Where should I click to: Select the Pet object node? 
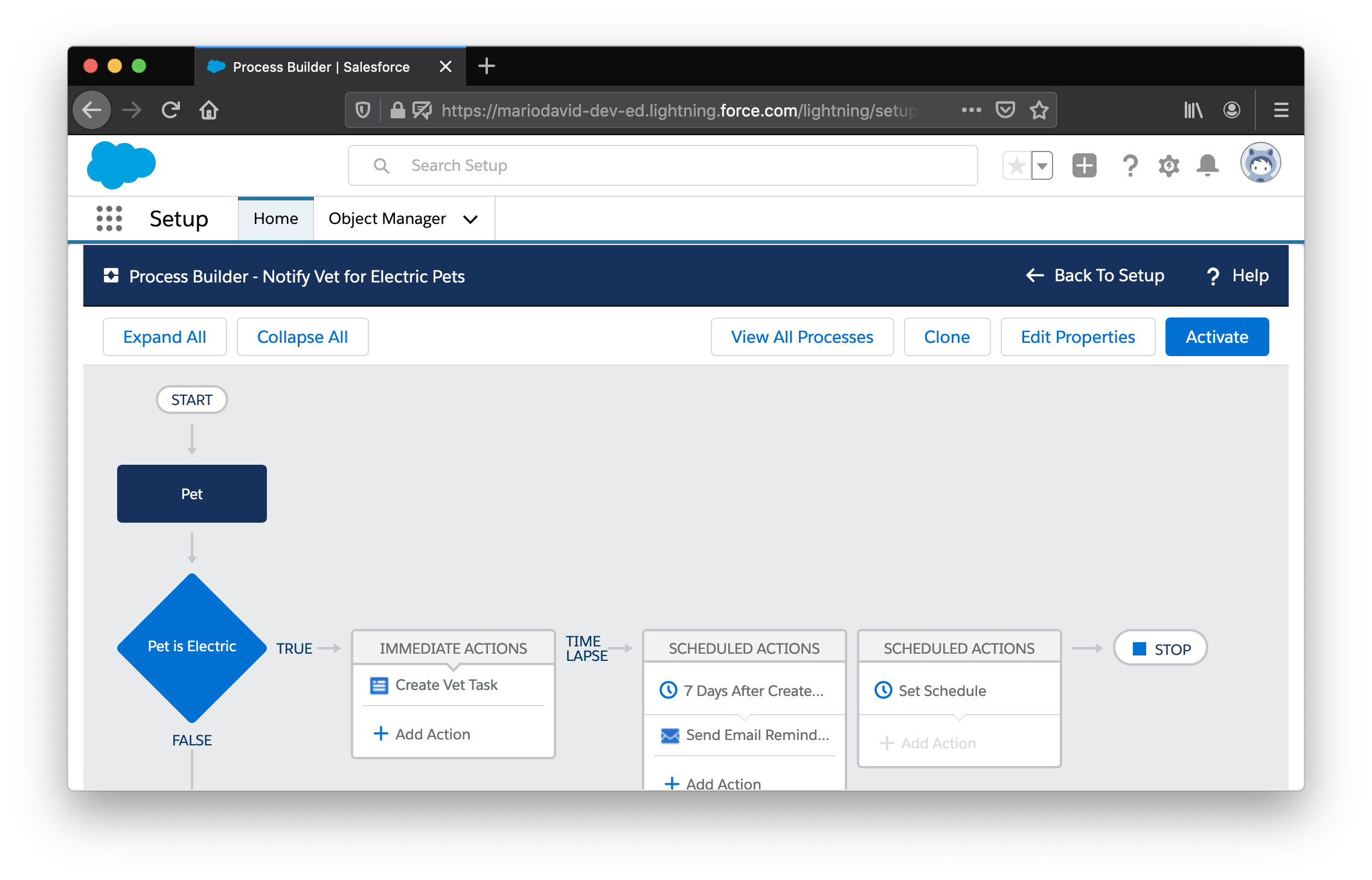click(x=192, y=494)
